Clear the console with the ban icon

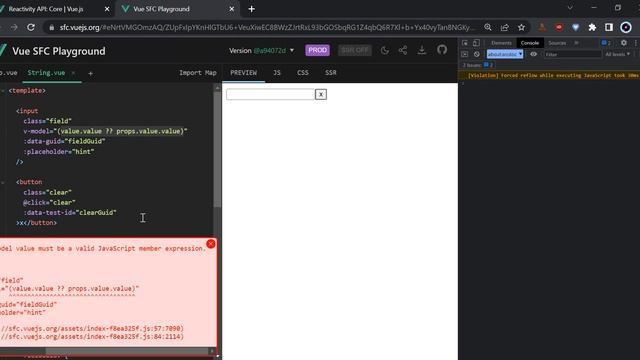tap(477, 54)
